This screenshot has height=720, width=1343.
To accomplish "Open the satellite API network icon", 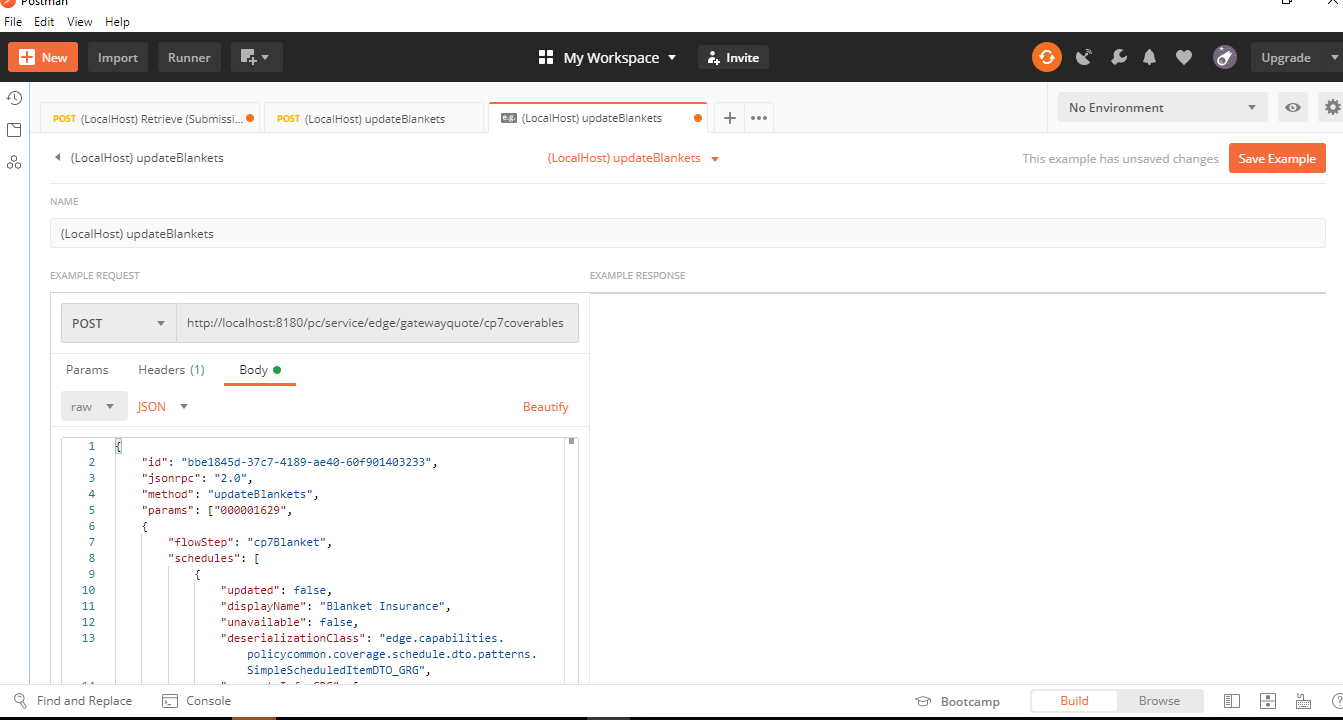I will pyautogui.click(x=1084, y=57).
